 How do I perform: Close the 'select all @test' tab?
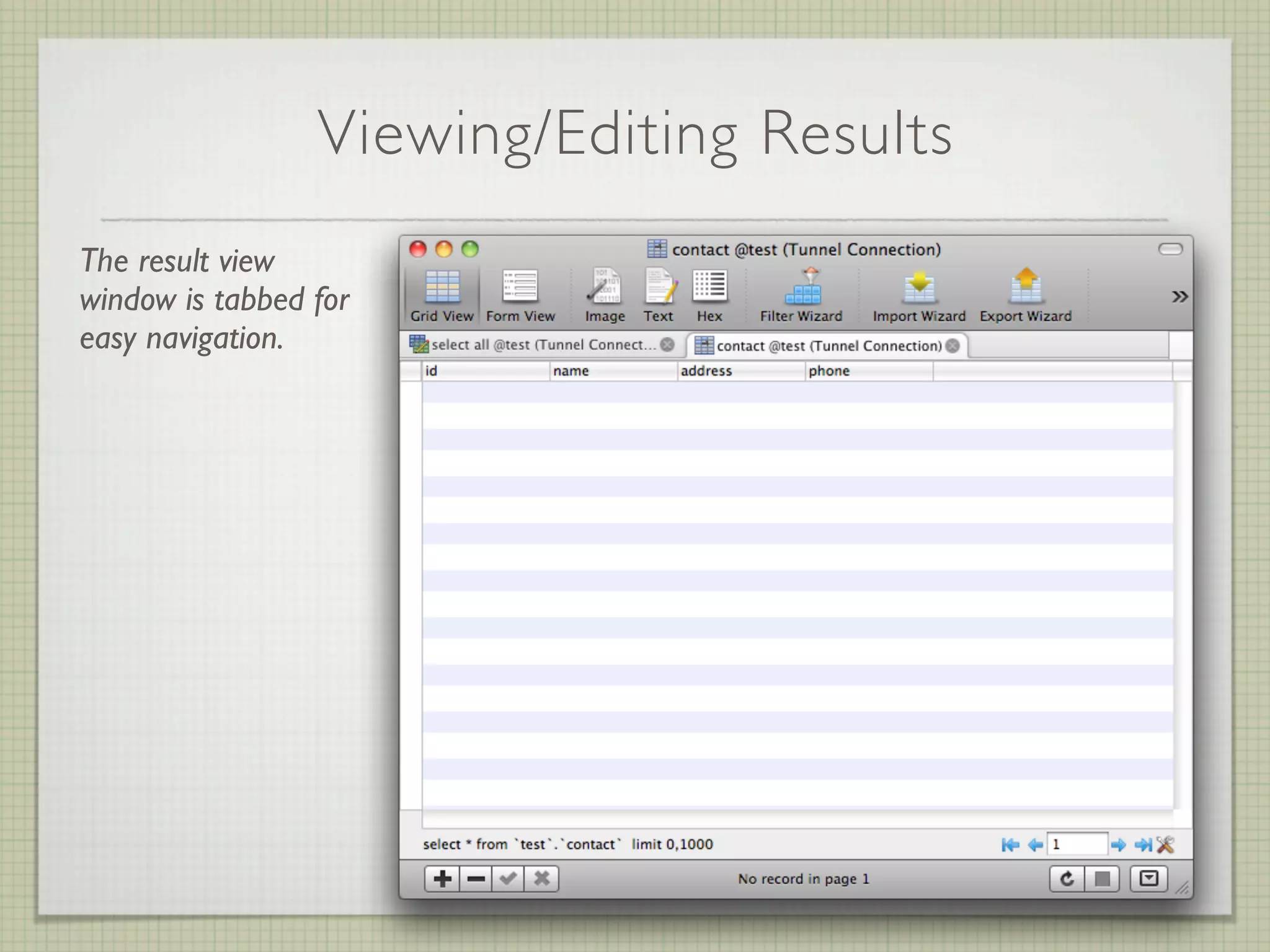(667, 345)
